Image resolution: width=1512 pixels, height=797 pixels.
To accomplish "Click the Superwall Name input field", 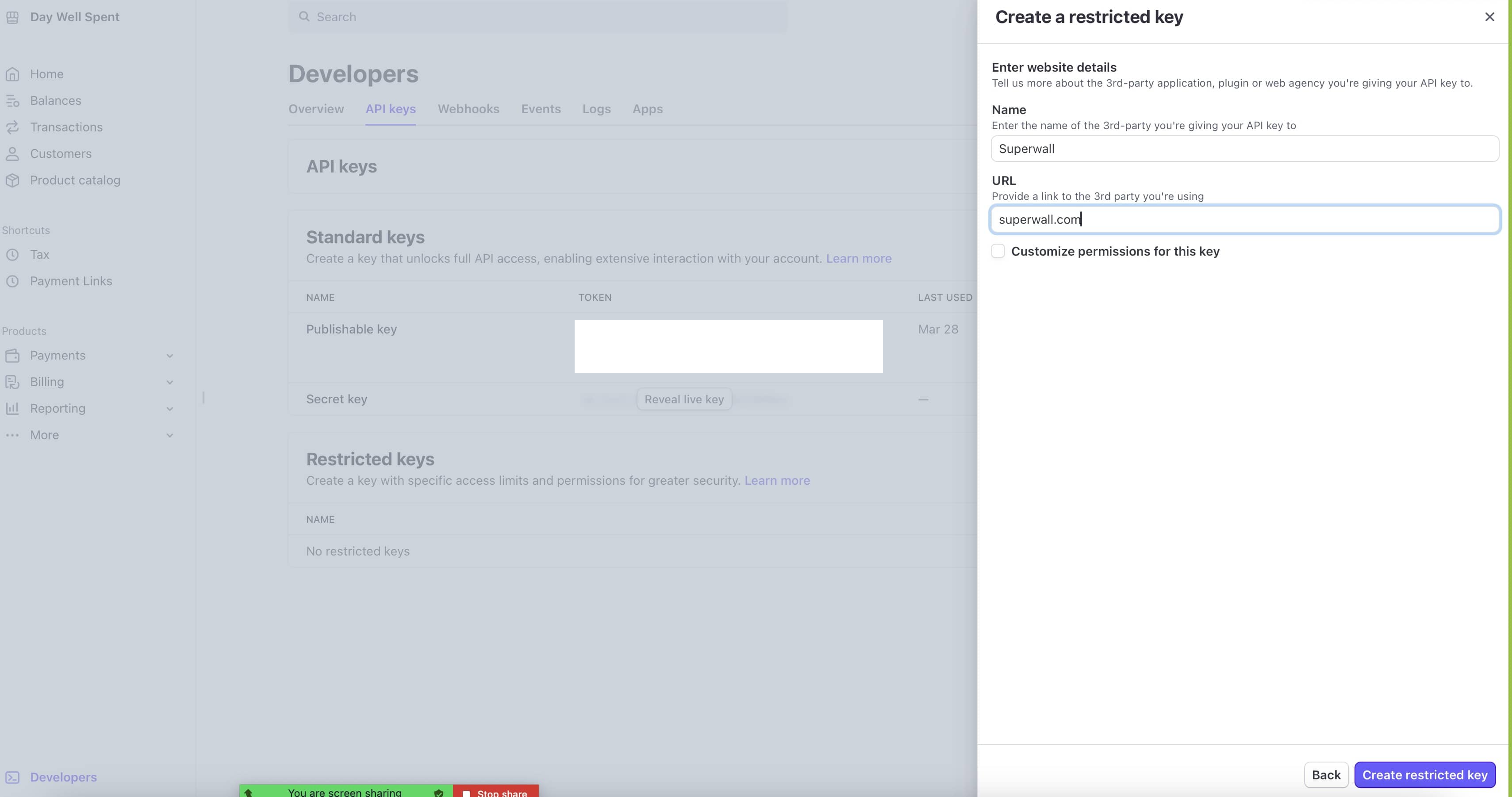I will [x=1244, y=149].
